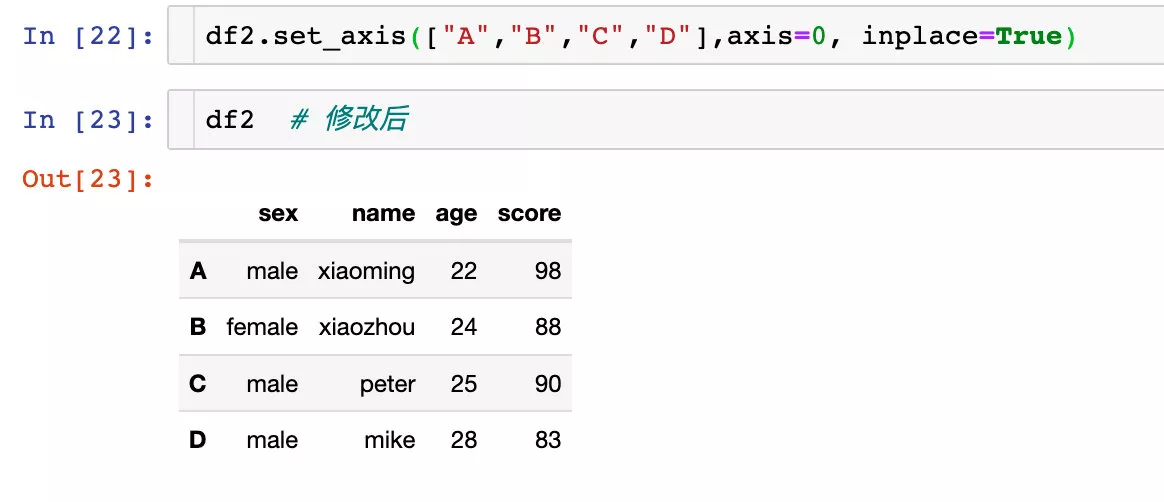Click row index label D
This screenshot has width=1164, height=502.
pos(197,440)
